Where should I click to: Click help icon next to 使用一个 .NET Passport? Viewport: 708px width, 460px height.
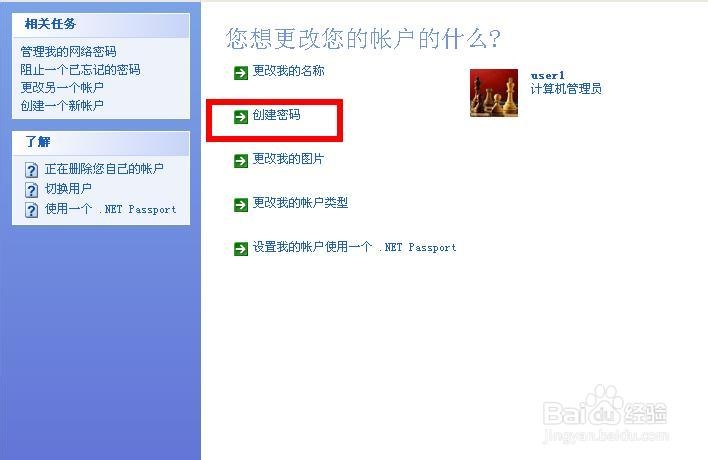click(31, 210)
